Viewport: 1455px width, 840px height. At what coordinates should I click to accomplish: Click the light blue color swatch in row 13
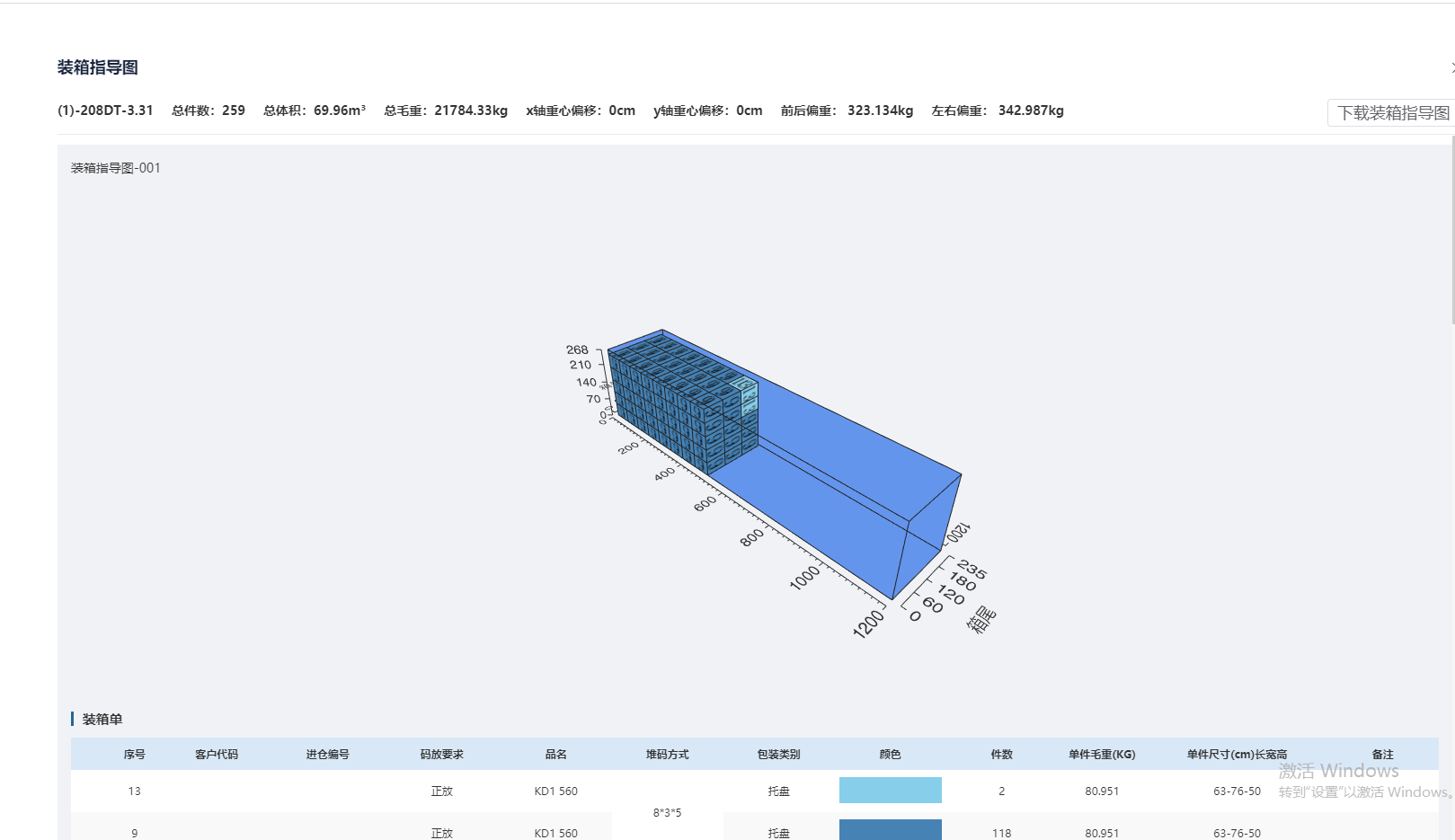coord(890,791)
